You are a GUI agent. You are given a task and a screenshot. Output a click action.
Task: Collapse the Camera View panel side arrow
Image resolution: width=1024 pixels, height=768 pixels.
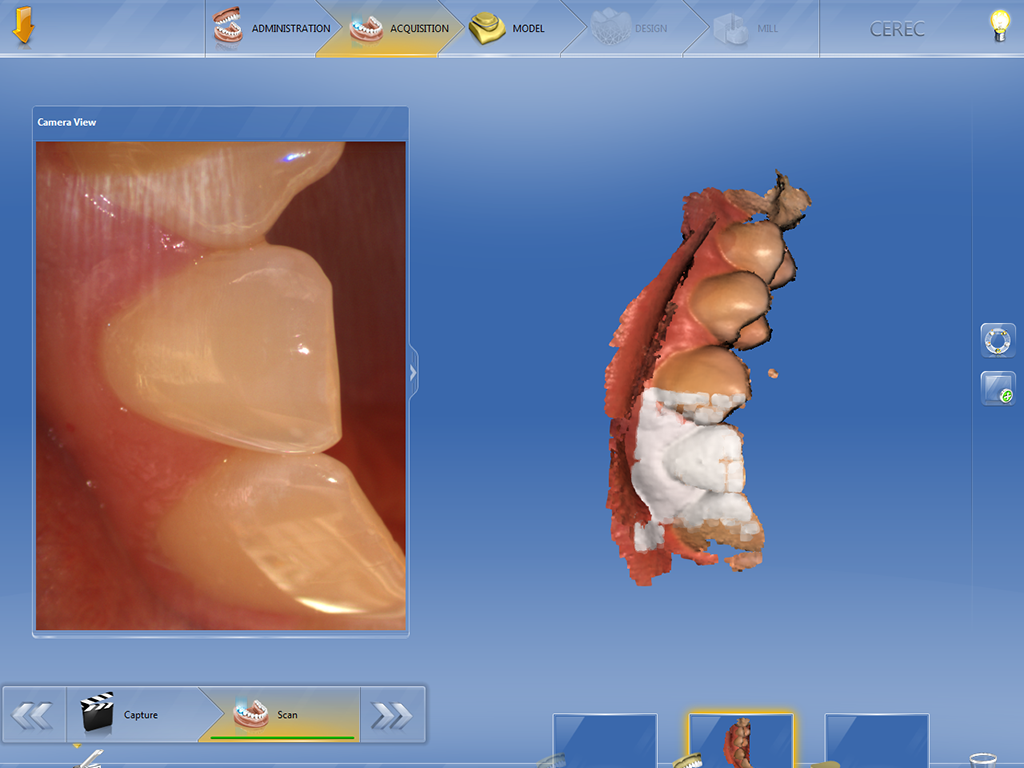click(x=413, y=373)
